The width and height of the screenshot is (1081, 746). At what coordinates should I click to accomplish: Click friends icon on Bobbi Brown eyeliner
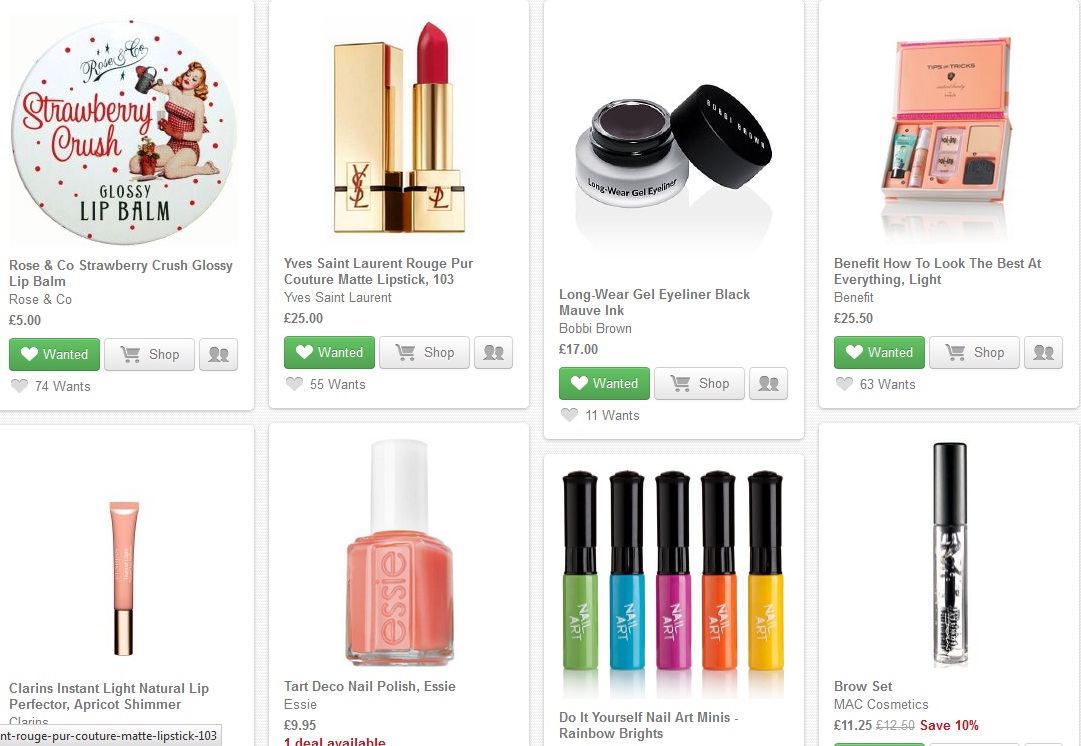click(x=768, y=383)
